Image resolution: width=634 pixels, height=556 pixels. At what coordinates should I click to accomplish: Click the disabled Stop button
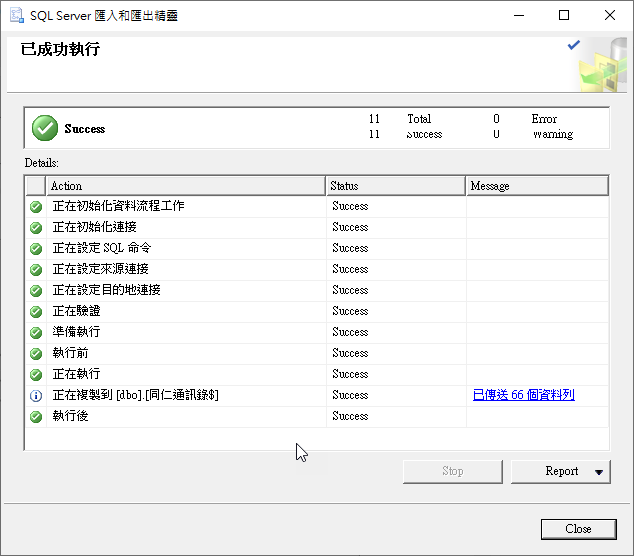(453, 471)
